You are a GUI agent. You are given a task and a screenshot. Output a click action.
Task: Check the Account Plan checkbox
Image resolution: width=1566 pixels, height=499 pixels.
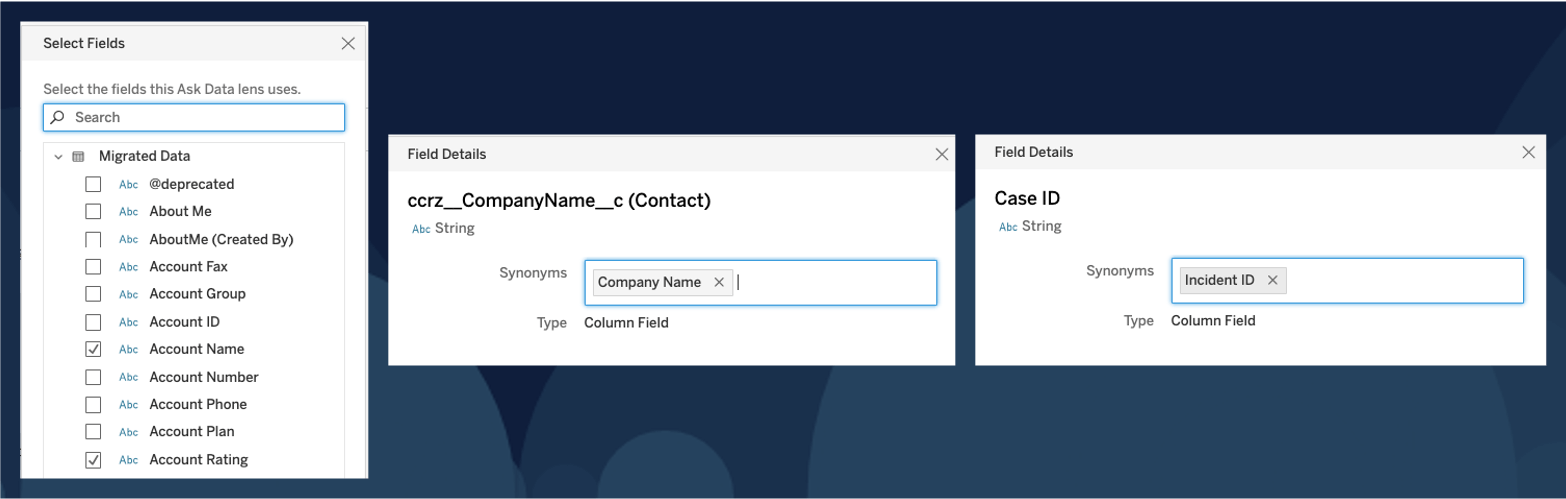[x=93, y=432]
